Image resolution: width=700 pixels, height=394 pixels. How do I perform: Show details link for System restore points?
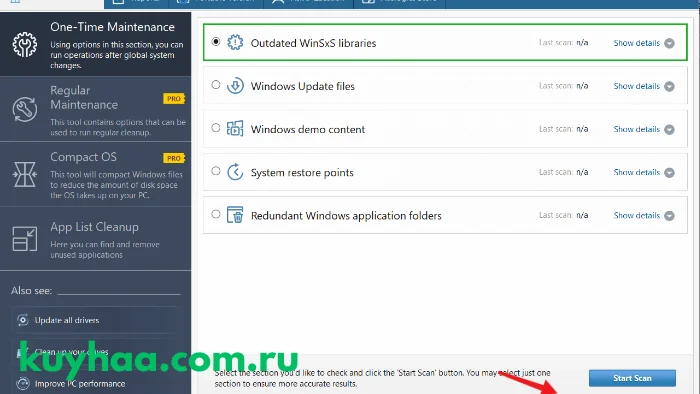637,172
